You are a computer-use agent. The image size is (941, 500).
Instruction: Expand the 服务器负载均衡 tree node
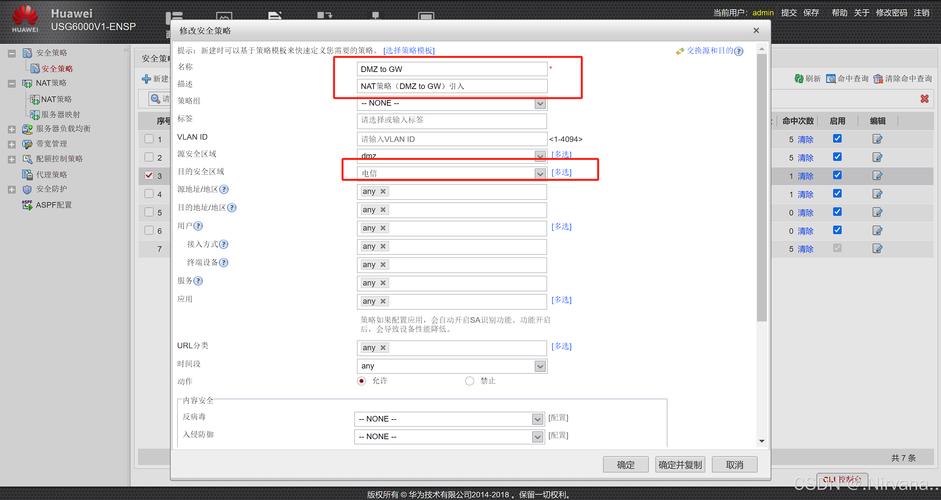click(11, 129)
